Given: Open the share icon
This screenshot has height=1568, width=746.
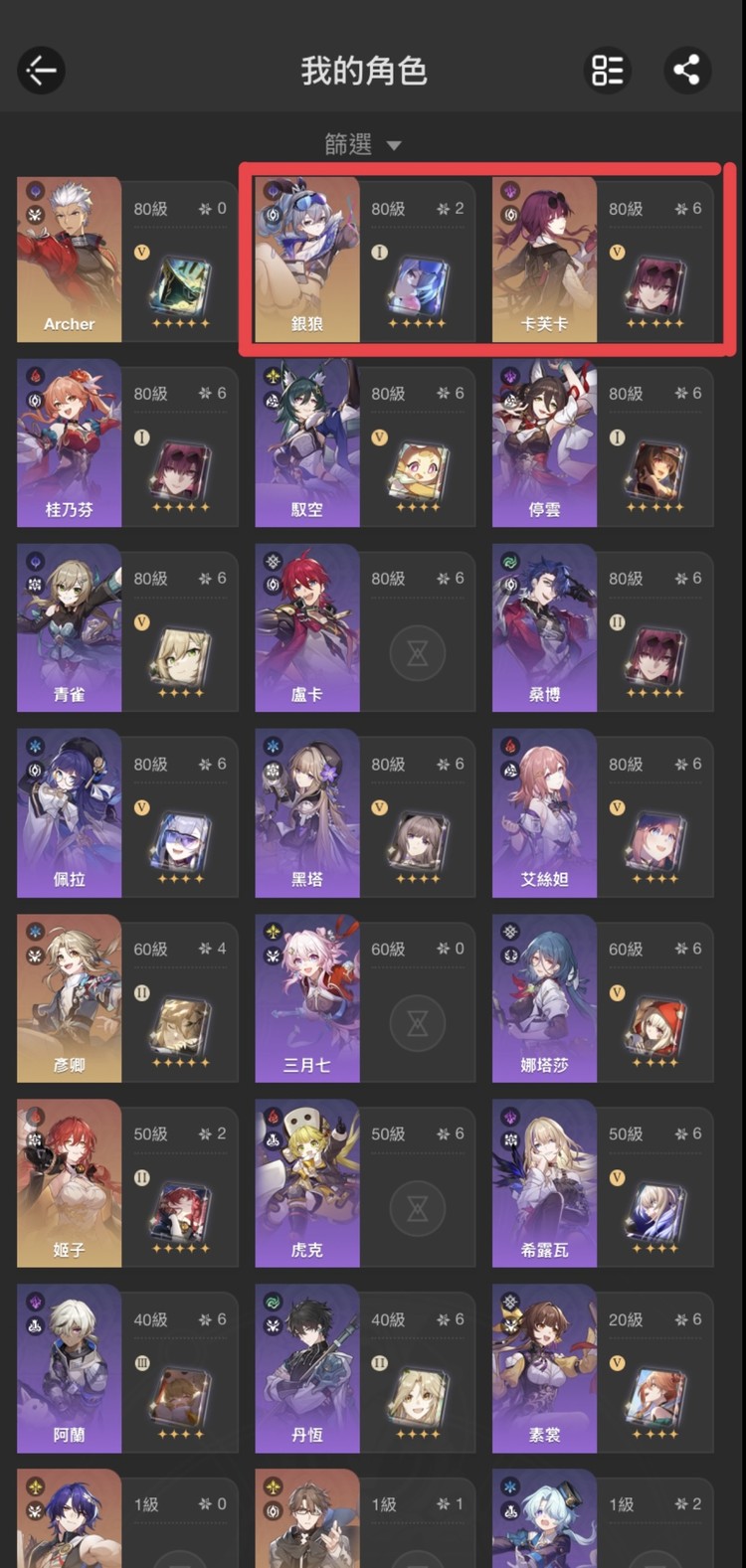Looking at the screenshot, I should point(687,71).
